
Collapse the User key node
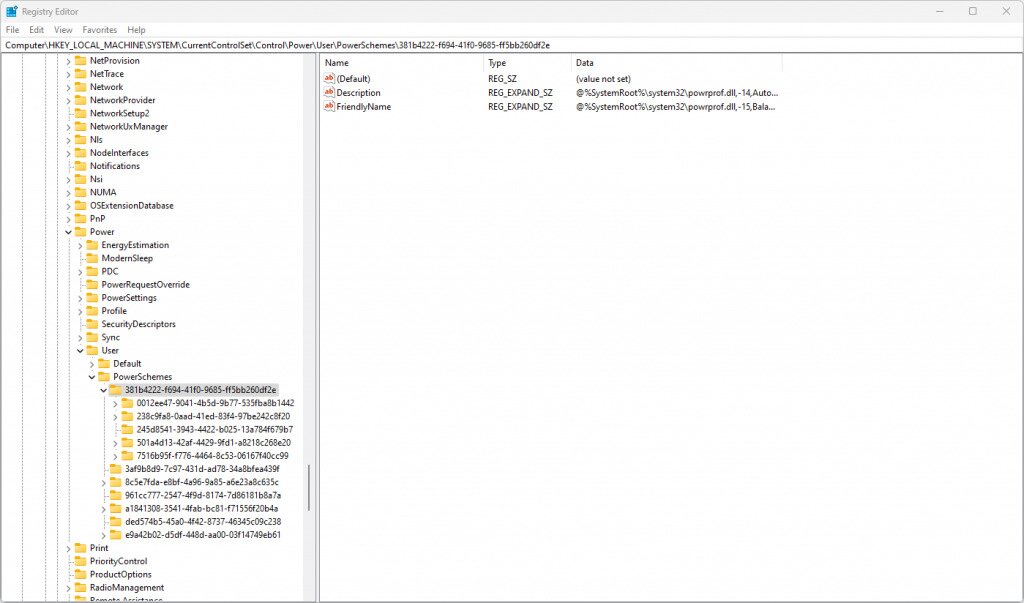(81, 351)
